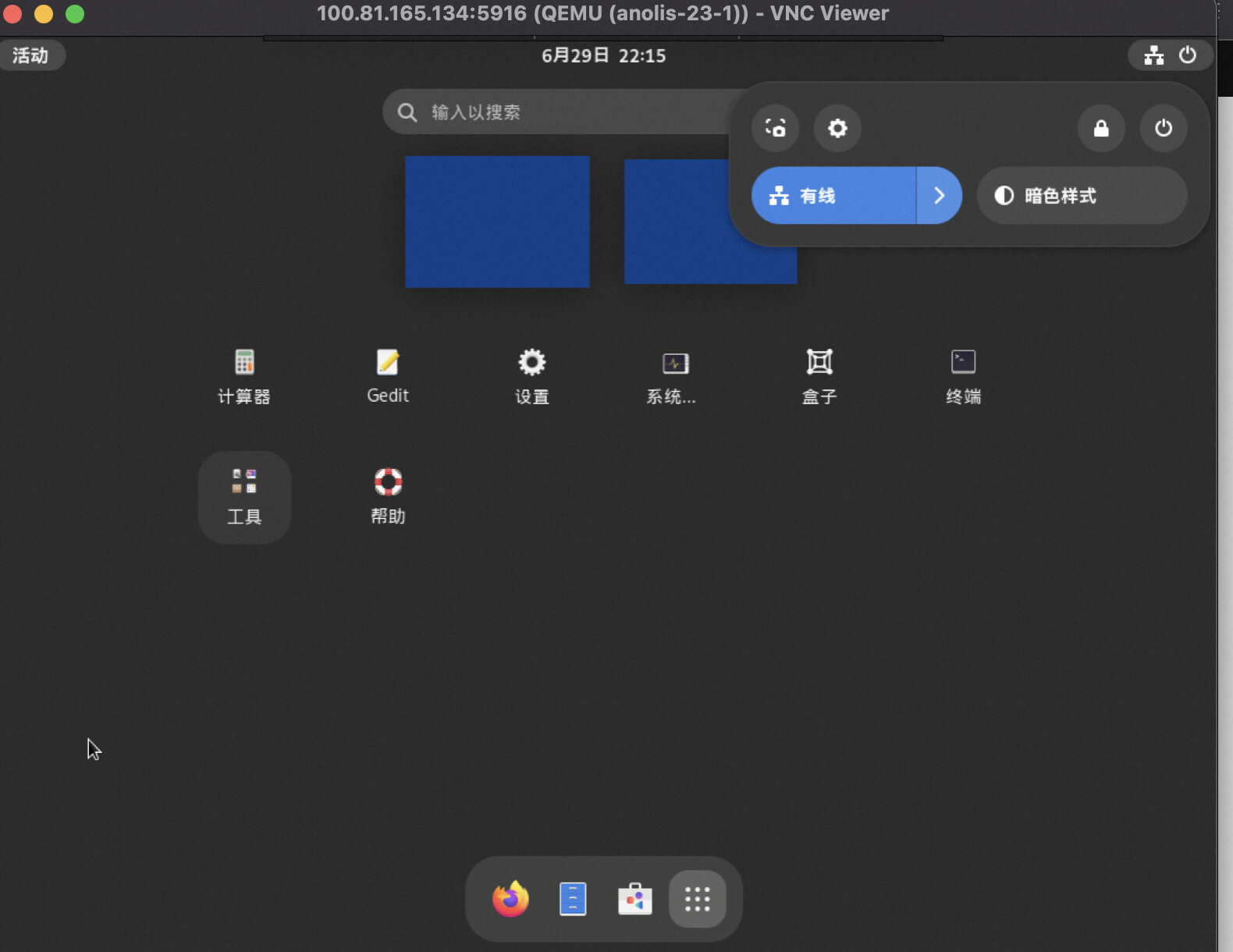Take a screenshot using quick settings button

click(775, 128)
